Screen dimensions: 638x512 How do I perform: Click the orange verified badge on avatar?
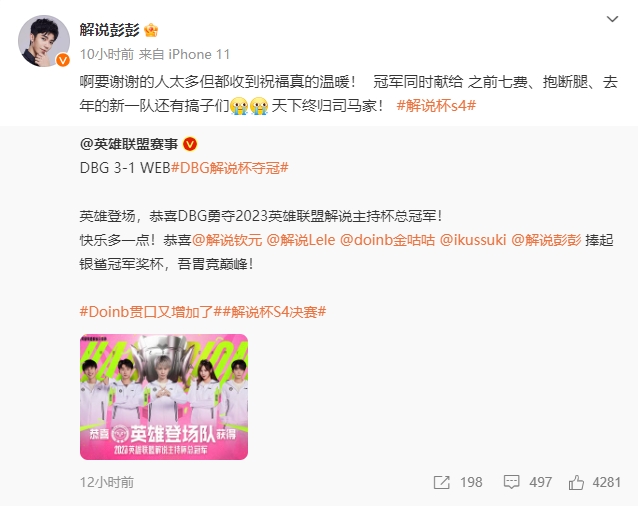[62, 60]
